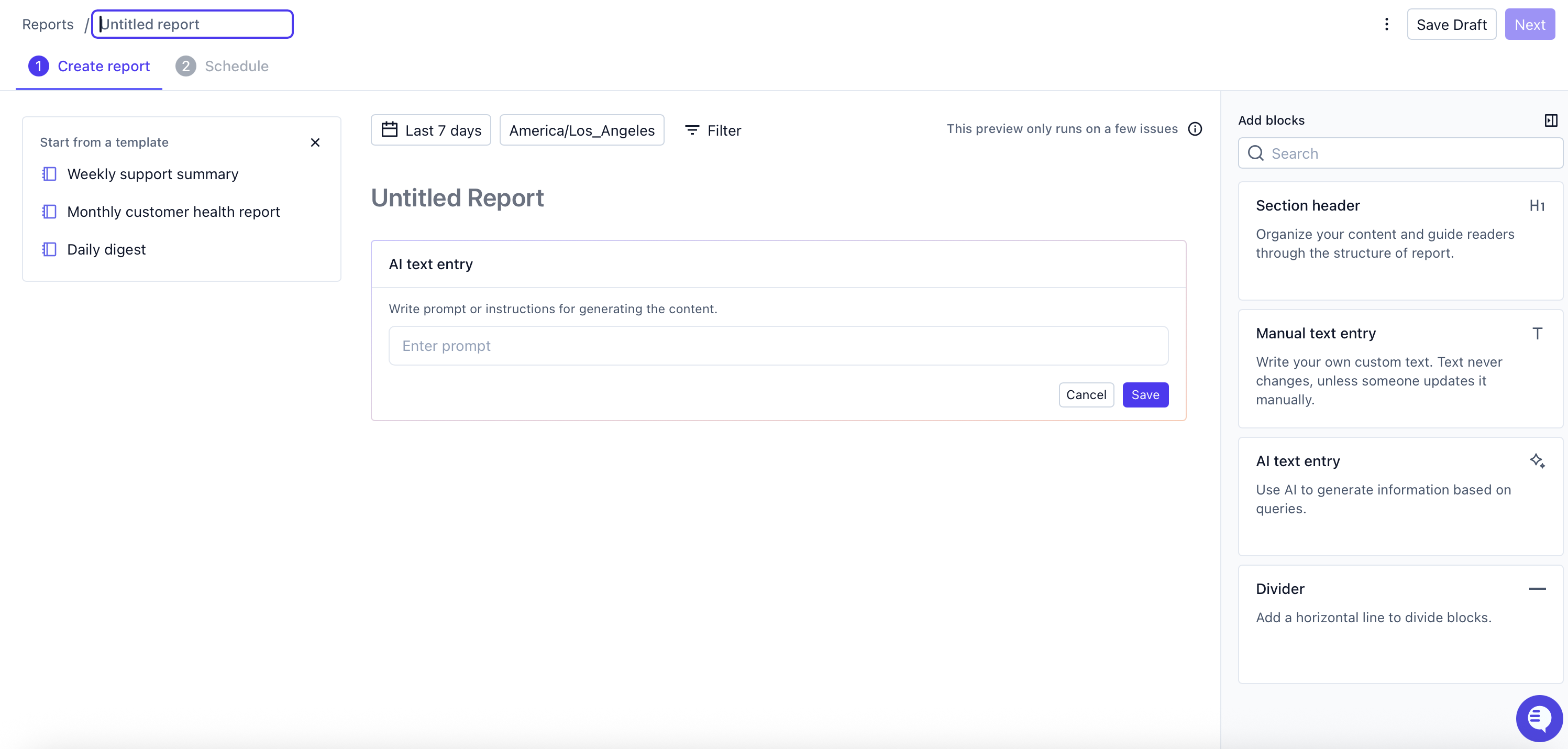The width and height of the screenshot is (1568, 749).
Task: Insert a Divider block
Action: [1400, 624]
